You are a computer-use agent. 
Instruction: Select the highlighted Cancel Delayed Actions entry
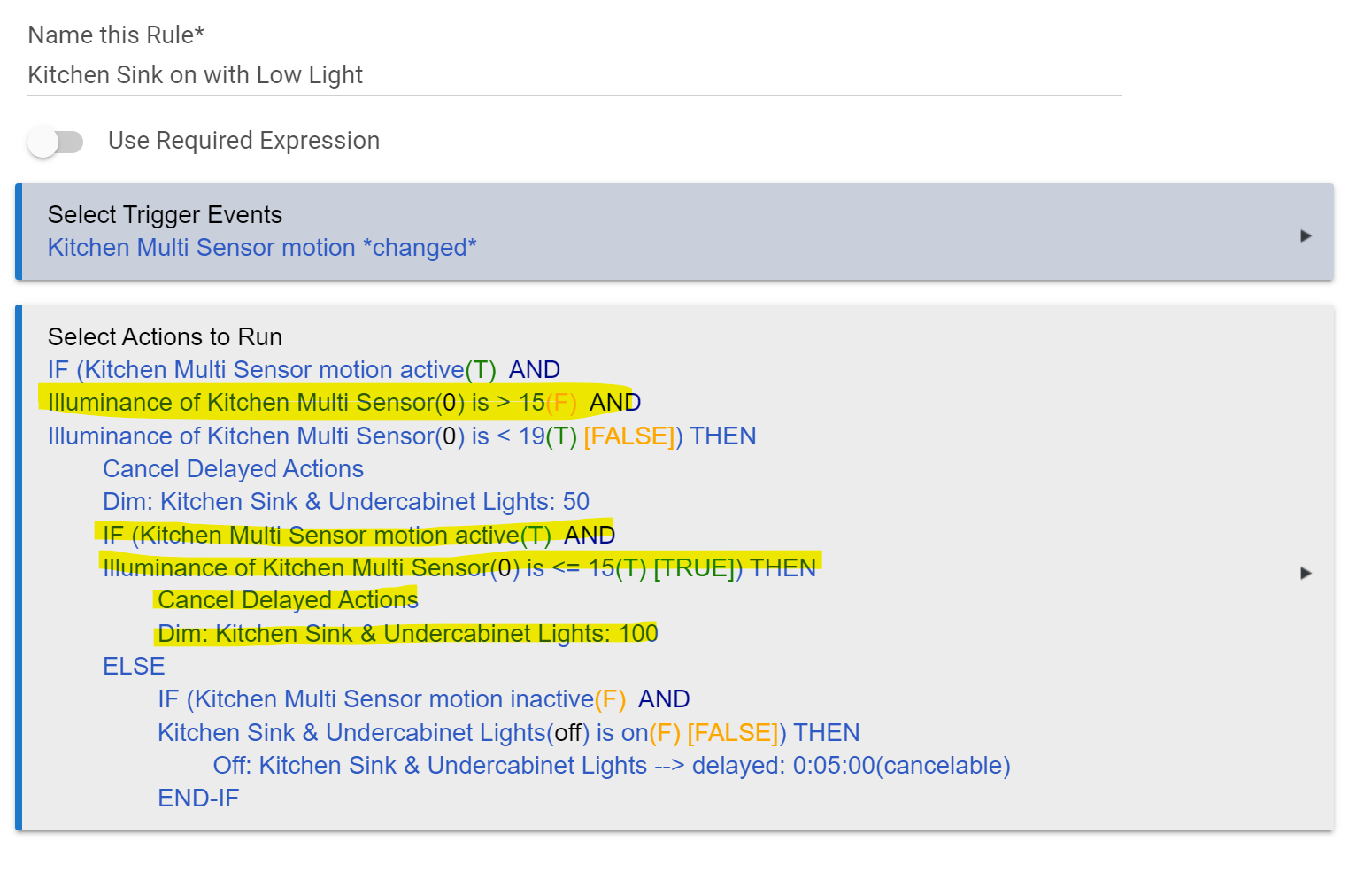[287, 600]
